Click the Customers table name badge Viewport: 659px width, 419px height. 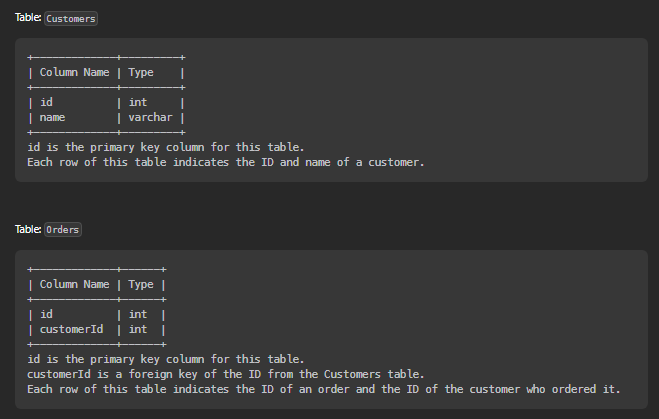71,18
